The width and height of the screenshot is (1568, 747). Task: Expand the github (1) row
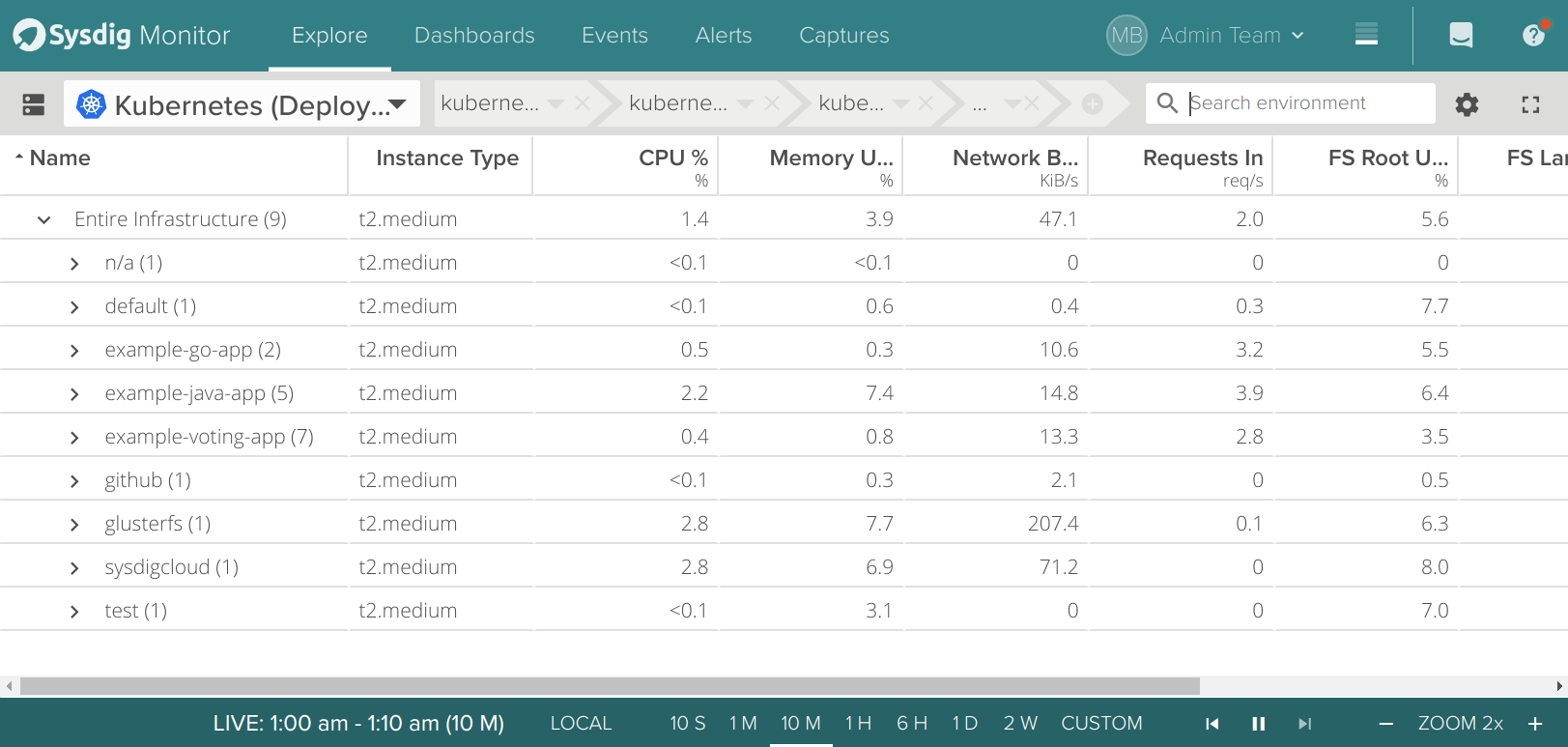point(74,481)
